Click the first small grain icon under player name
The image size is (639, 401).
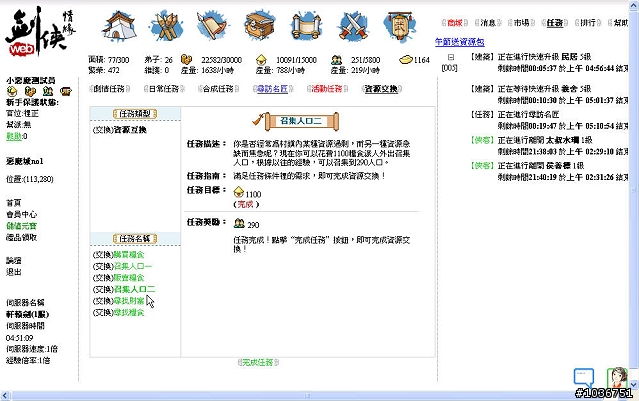click(x=12, y=91)
